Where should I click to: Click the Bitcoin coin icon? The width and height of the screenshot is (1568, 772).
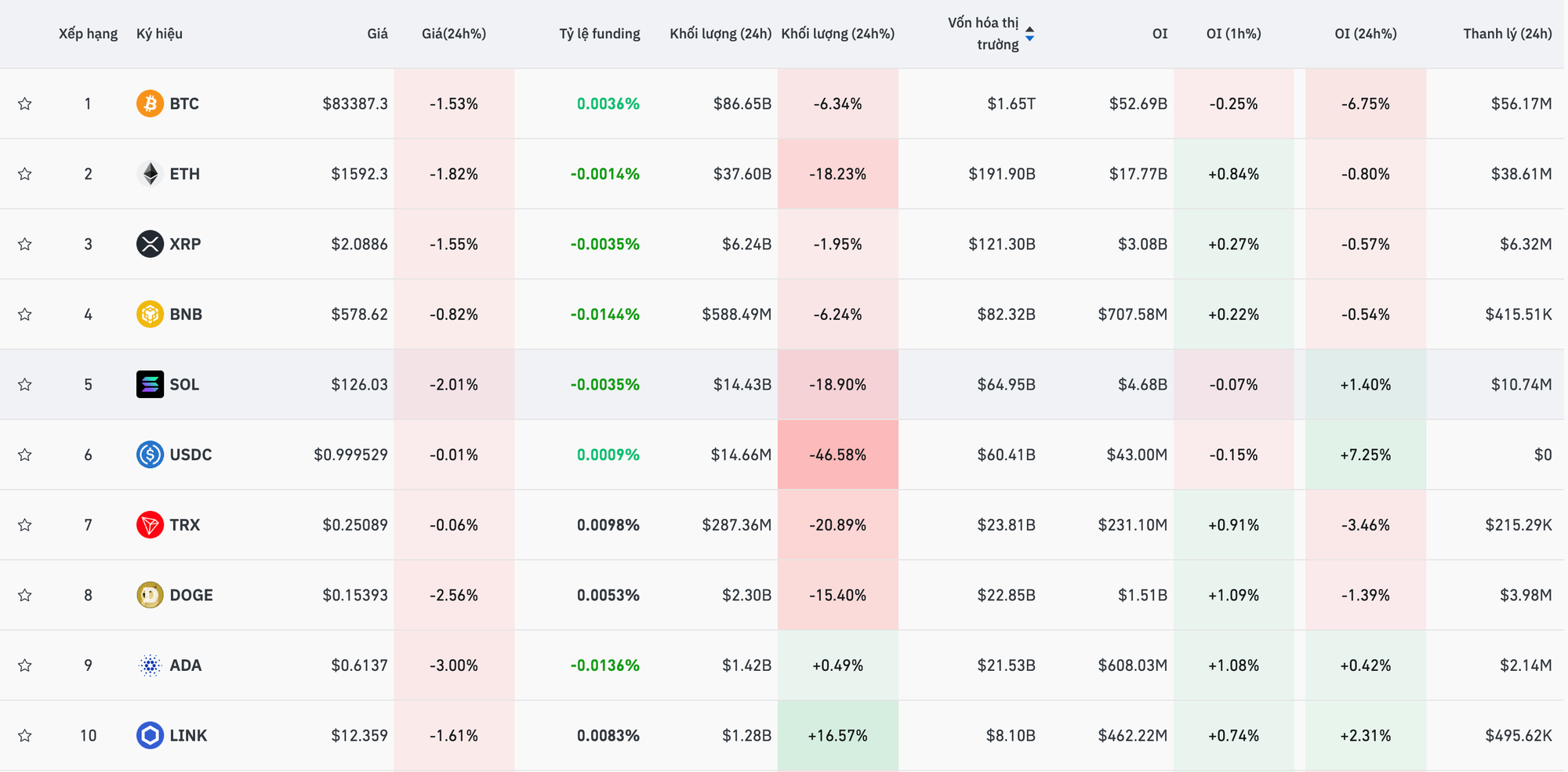pyautogui.click(x=150, y=103)
